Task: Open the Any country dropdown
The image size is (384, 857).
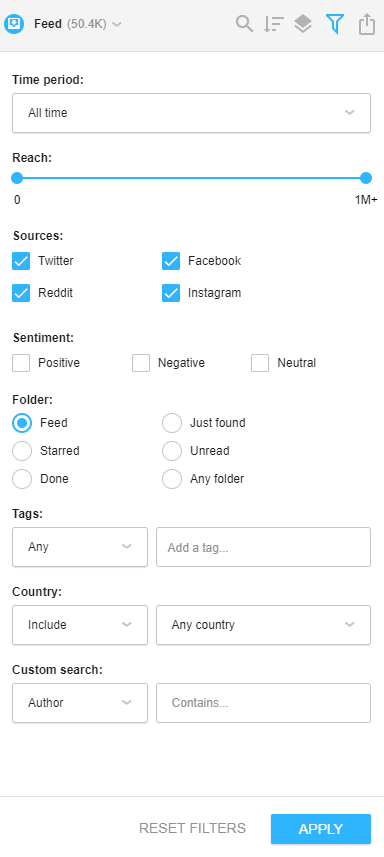Action: click(263, 625)
